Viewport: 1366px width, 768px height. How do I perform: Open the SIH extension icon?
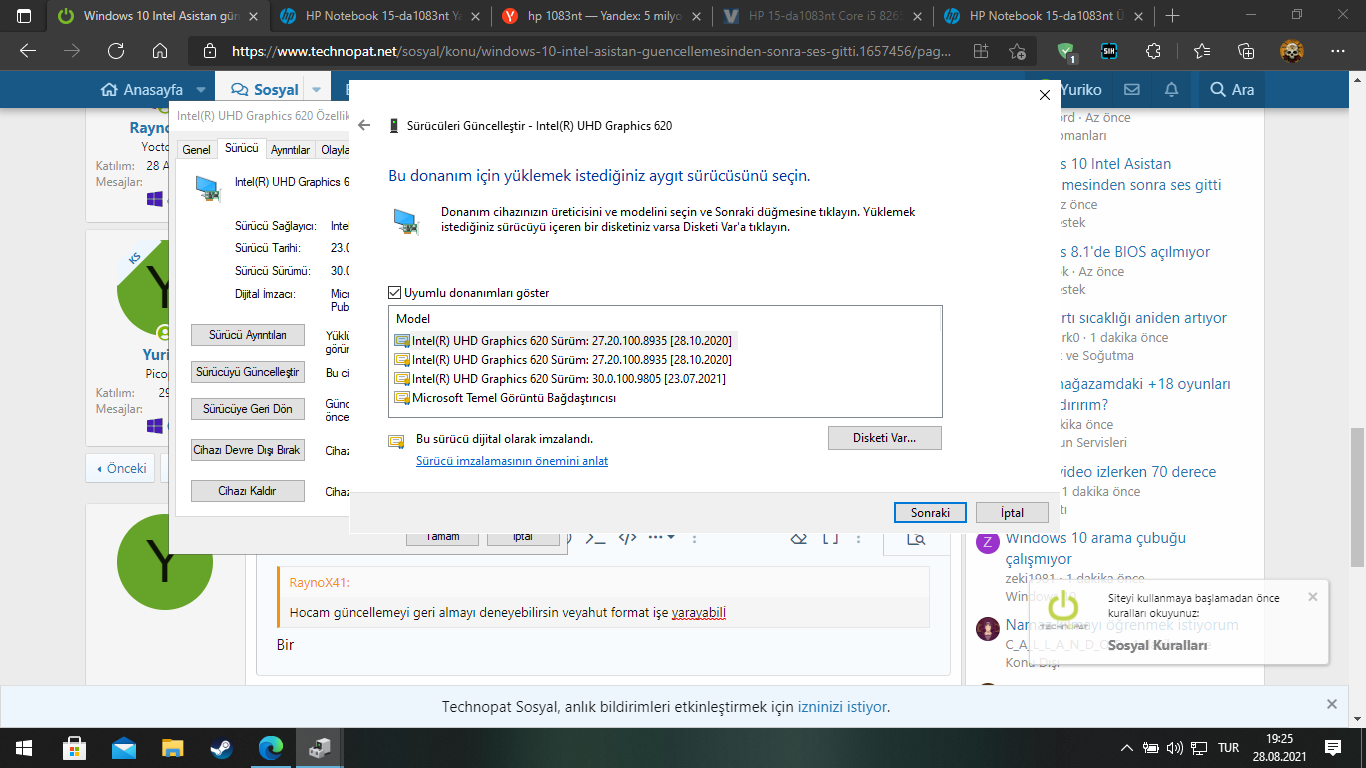point(1109,51)
